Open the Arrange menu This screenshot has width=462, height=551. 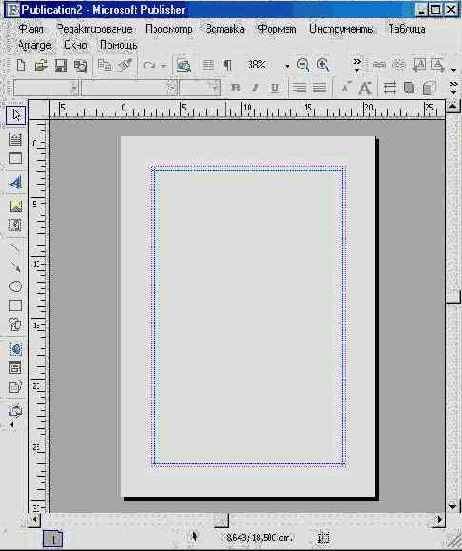(34, 45)
